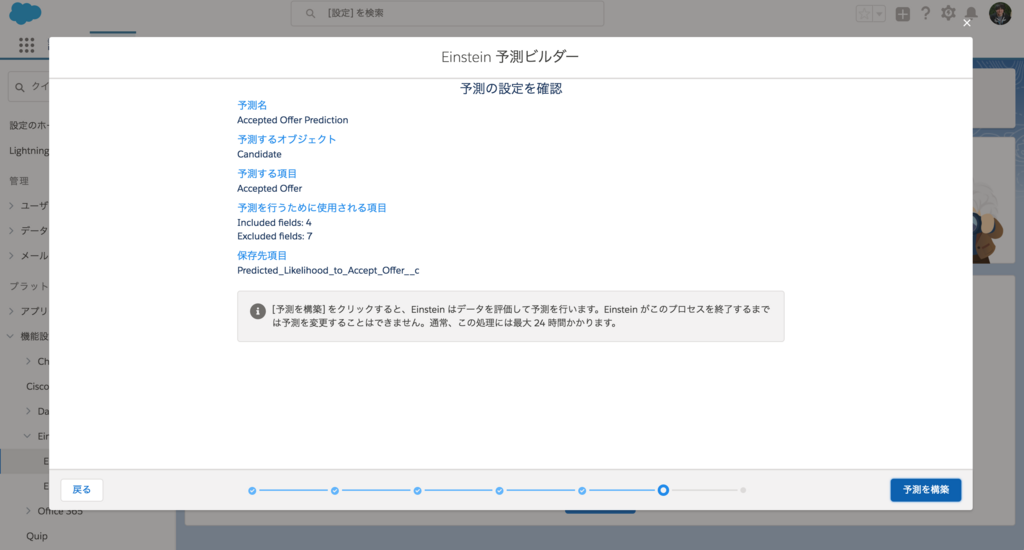Select Included fields: 4 text
1024x550 pixels.
click(274, 223)
